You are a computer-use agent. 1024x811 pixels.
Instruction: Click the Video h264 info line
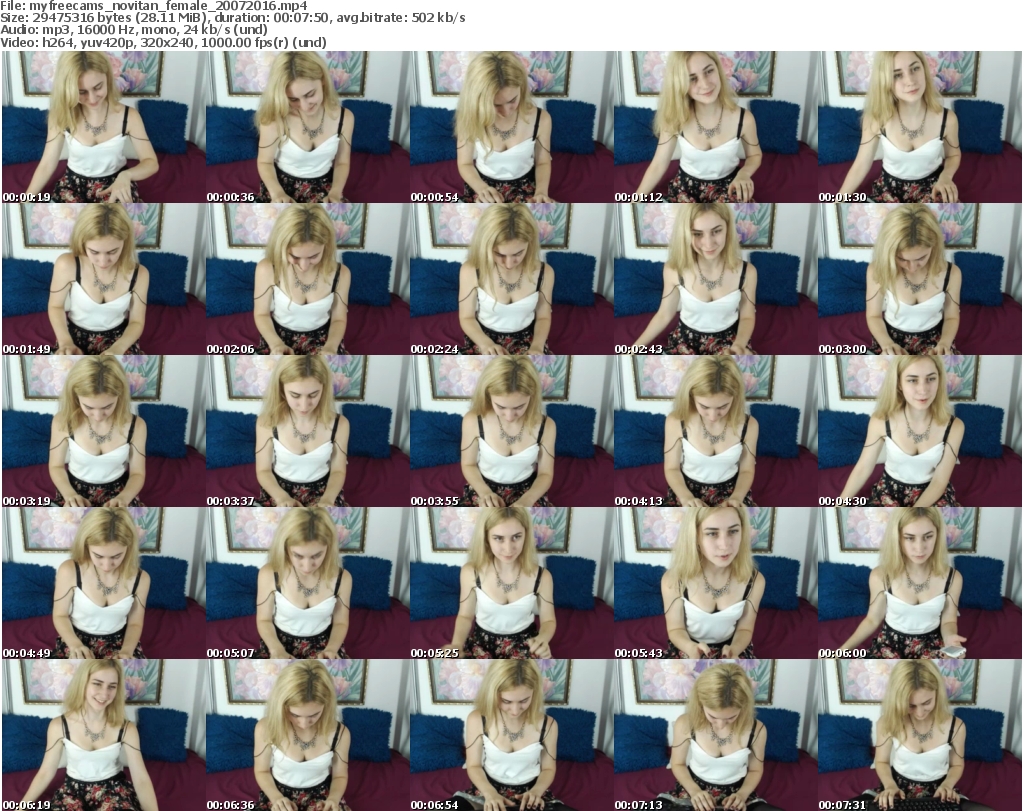point(163,42)
